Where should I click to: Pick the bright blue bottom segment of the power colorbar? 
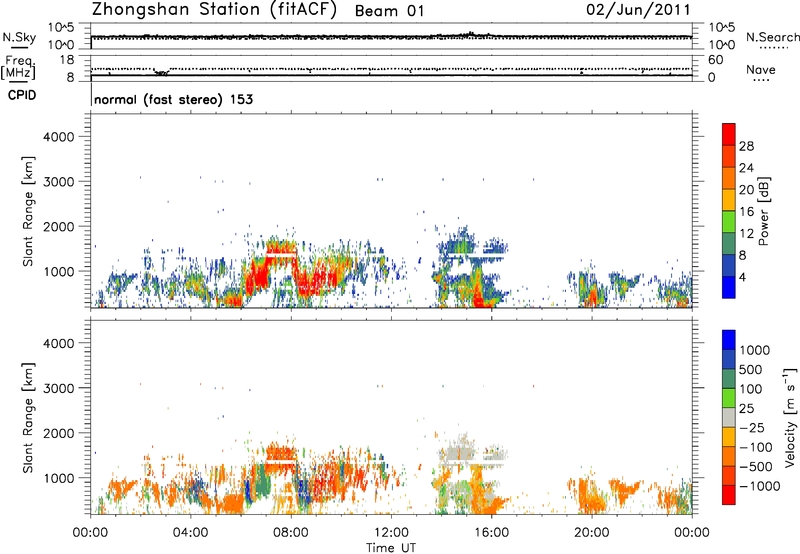coord(729,287)
